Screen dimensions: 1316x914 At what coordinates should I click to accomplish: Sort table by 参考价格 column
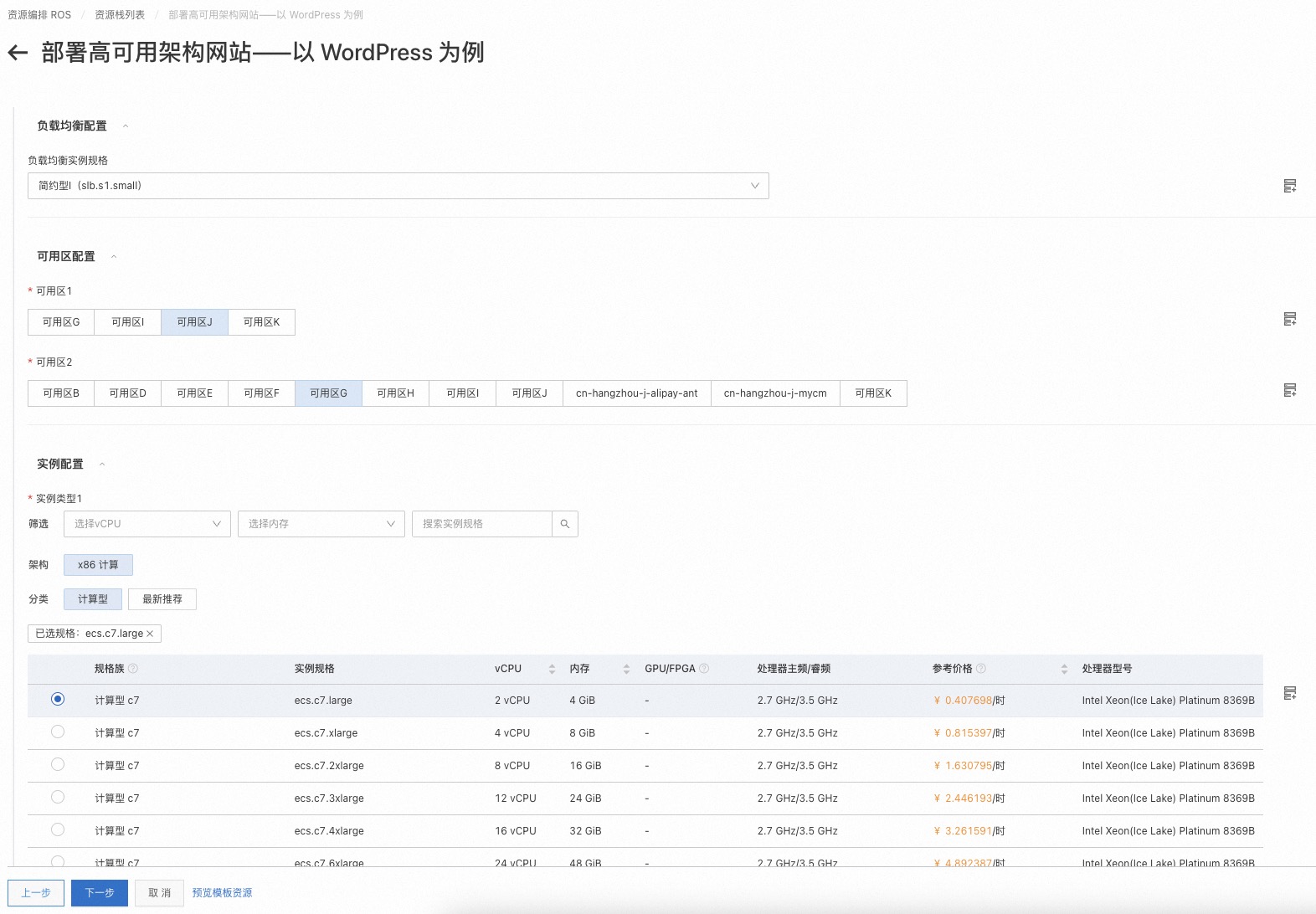pyautogui.click(x=1064, y=669)
